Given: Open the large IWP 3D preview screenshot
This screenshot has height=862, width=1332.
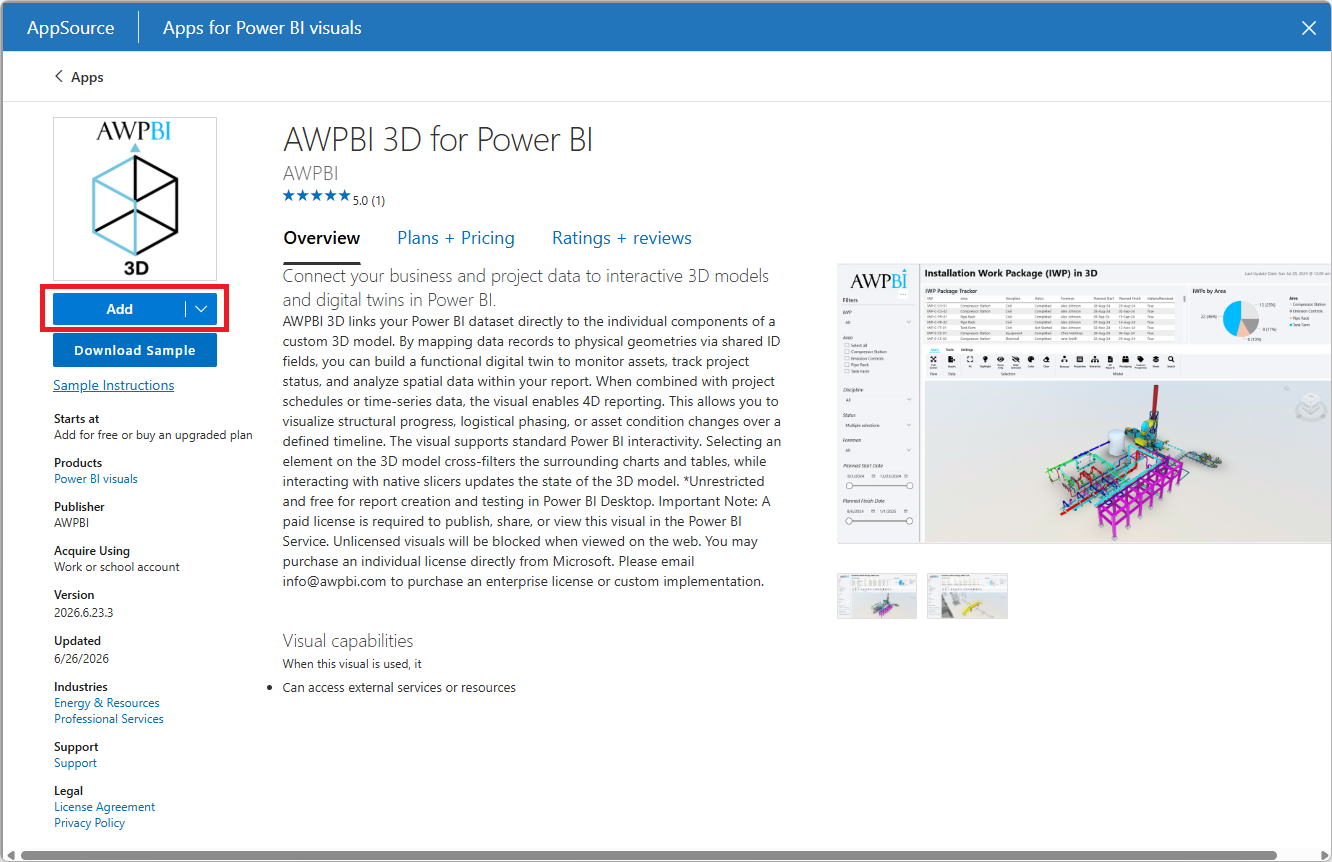Looking at the screenshot, I should pyautogui.click(x=1084, y=404).
